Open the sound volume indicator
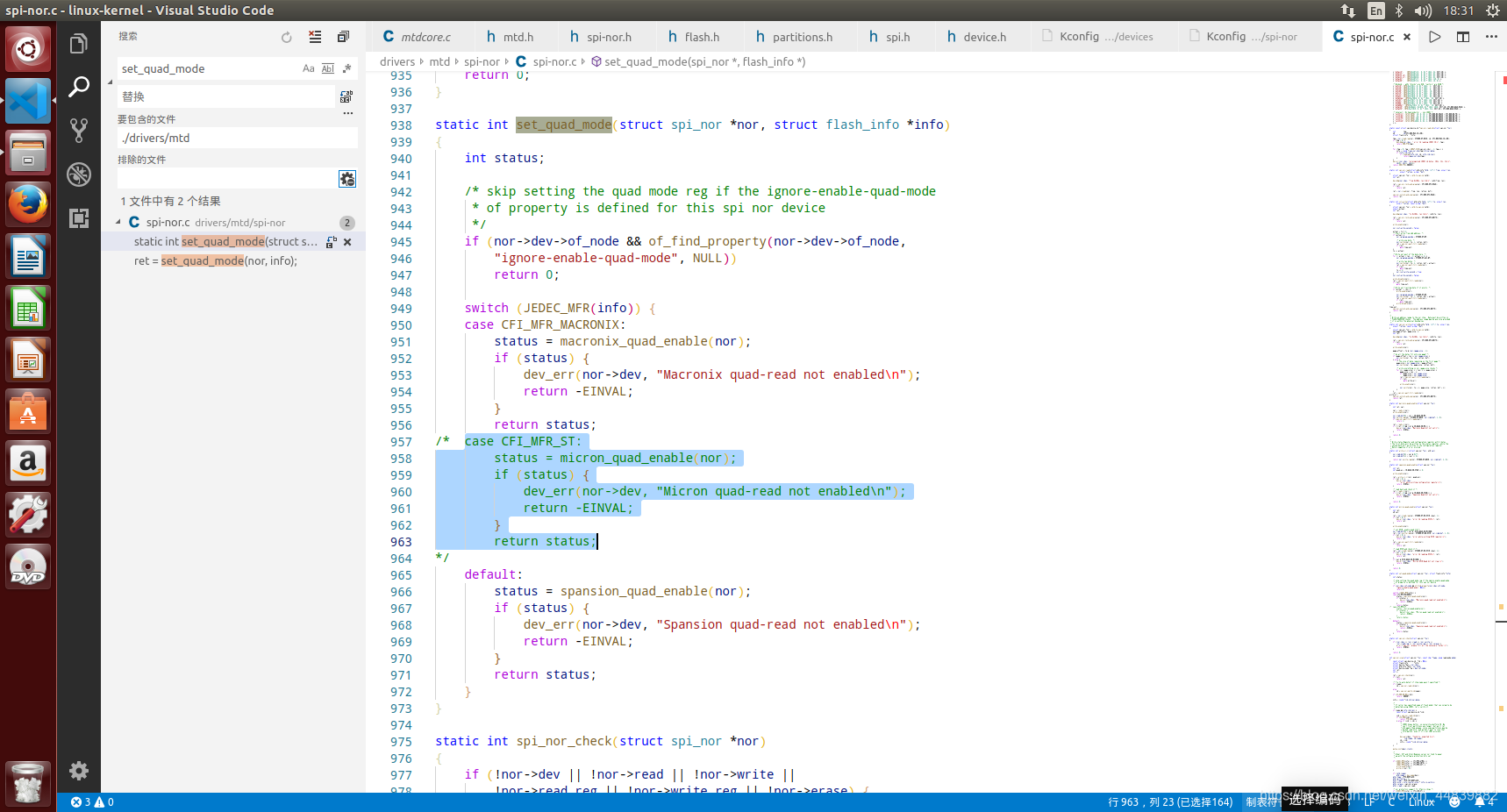The image size is (1507, 812). pyautogui.click(x=1423, y=11)
